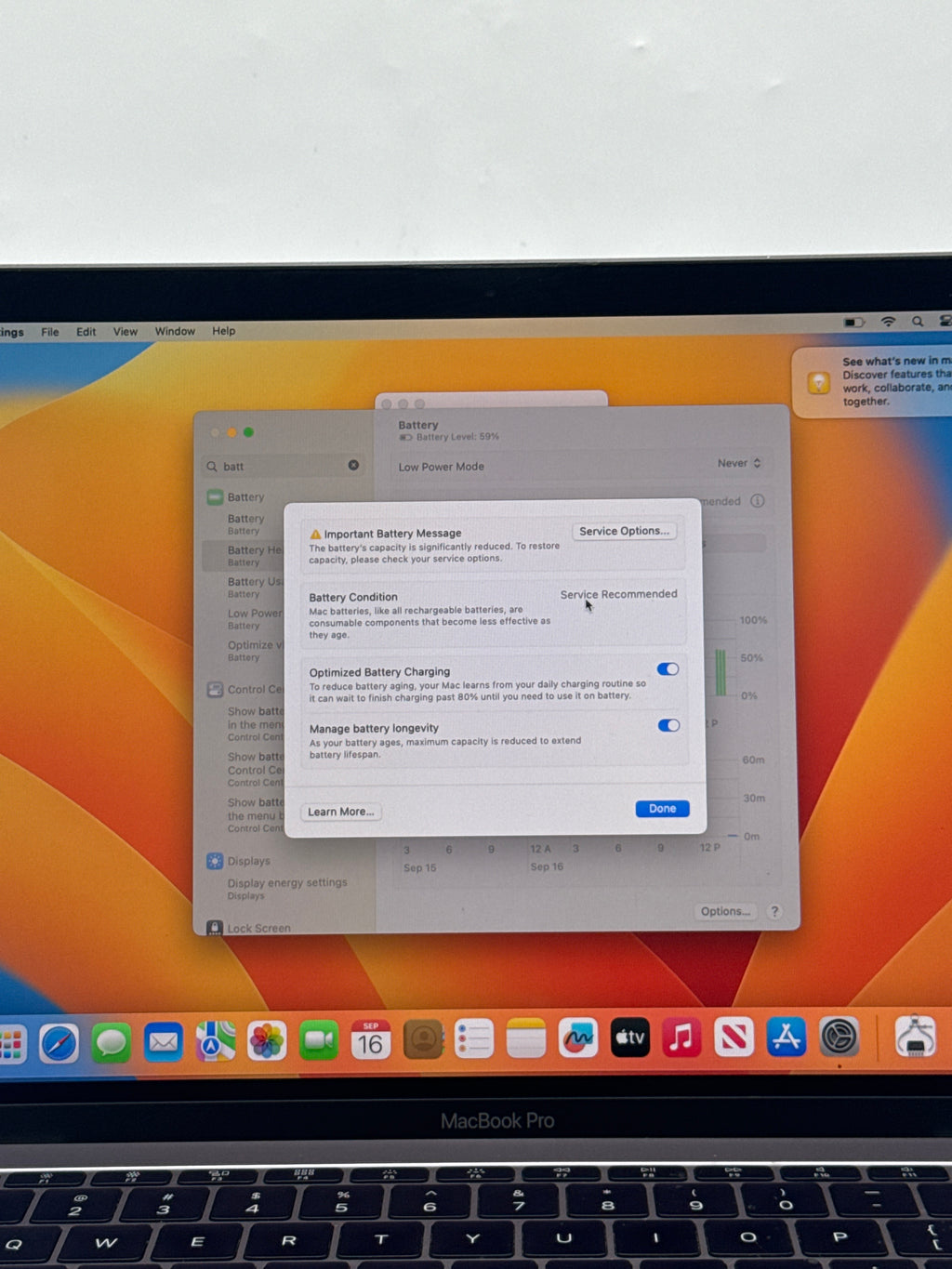
Task: Open the 'See what's new' notification
Action: (872, 382)
